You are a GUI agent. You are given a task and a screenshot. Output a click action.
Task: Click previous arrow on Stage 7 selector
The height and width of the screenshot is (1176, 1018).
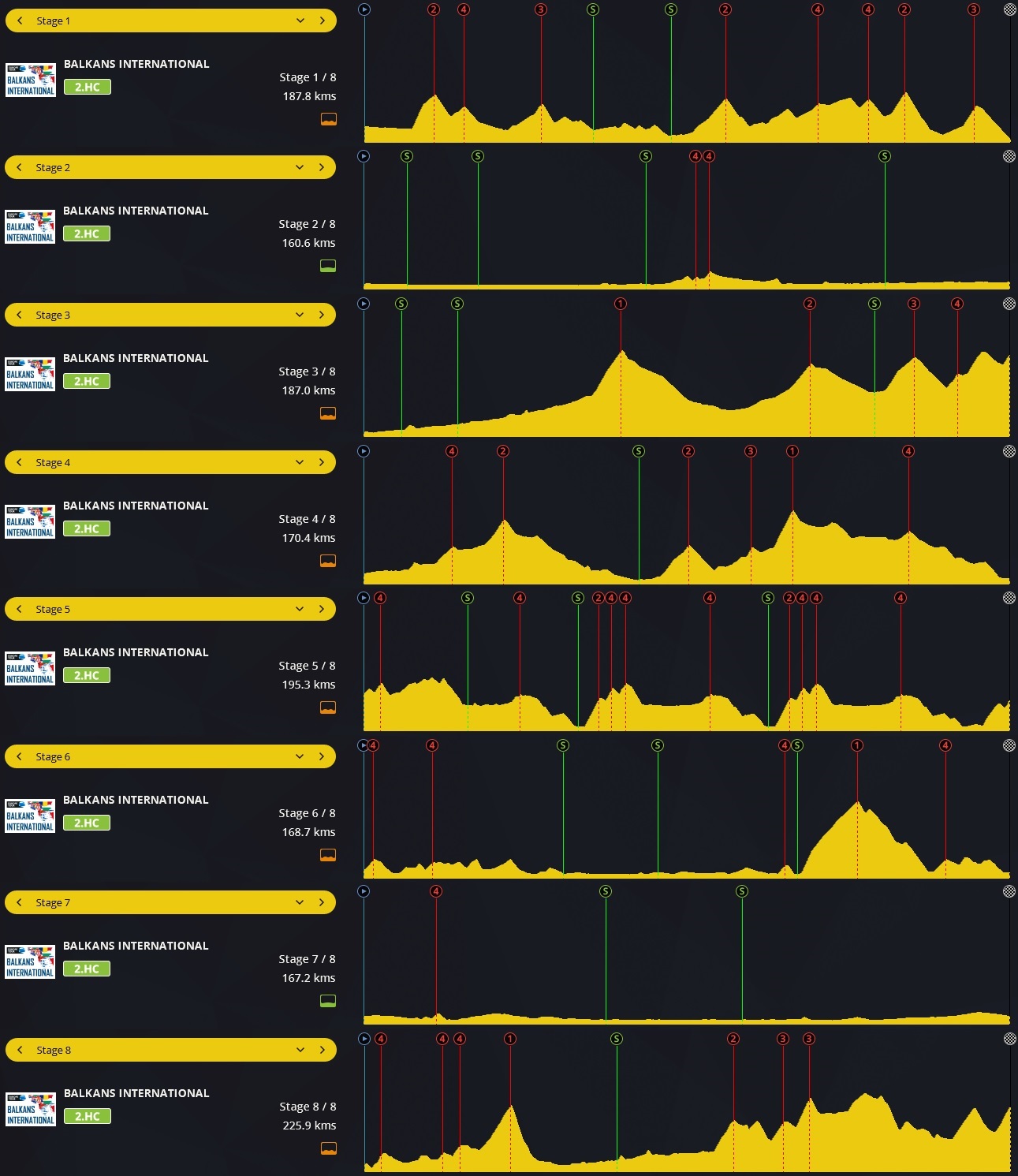19,902
